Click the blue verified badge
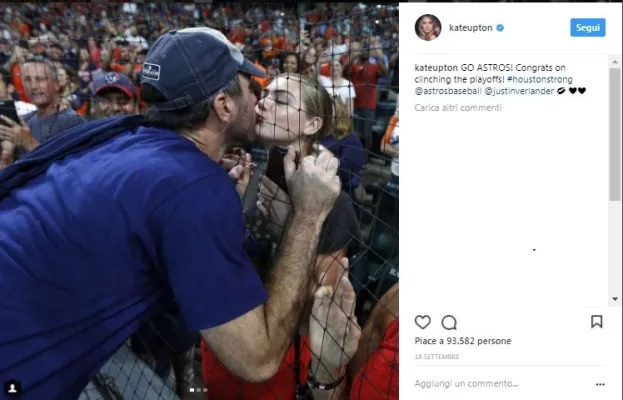This screenshot has width=623, height=400. pos(500,28)
